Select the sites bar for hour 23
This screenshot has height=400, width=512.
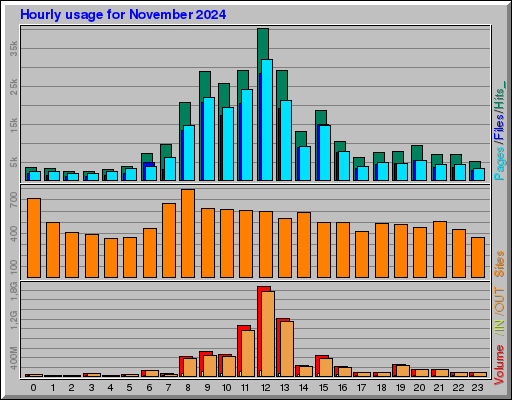(478, 257)
